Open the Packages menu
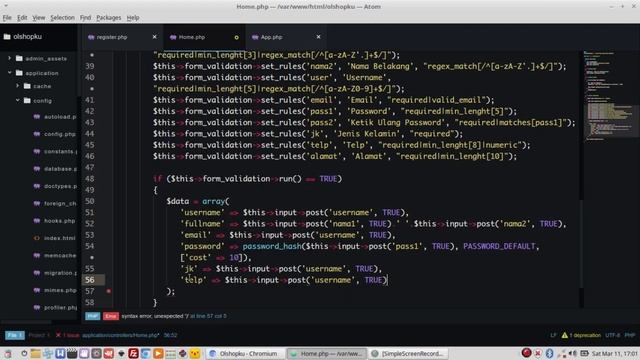 (x=109, y=18)
